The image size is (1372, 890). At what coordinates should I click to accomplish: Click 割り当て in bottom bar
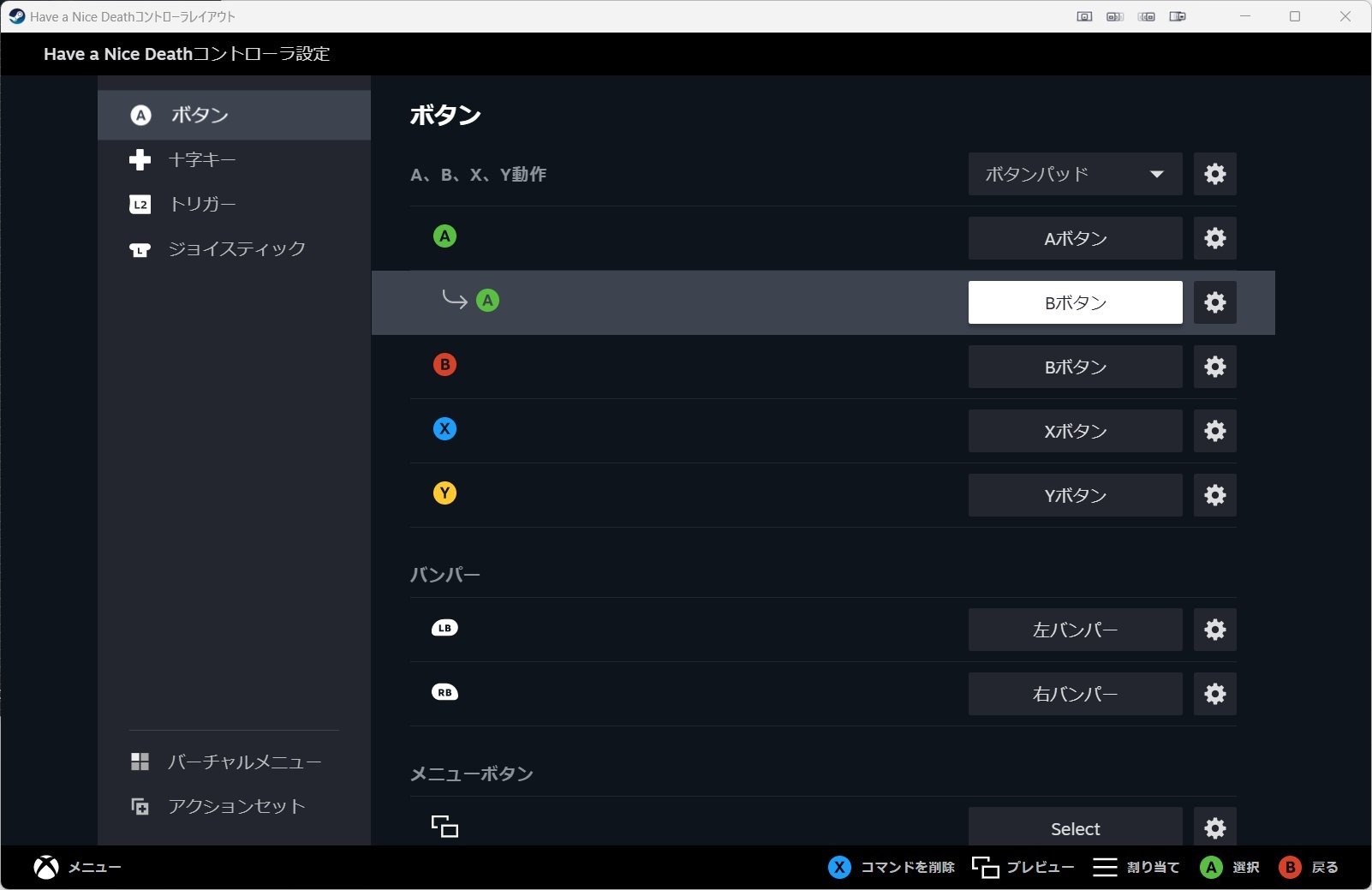click(x=1153, y=867)
